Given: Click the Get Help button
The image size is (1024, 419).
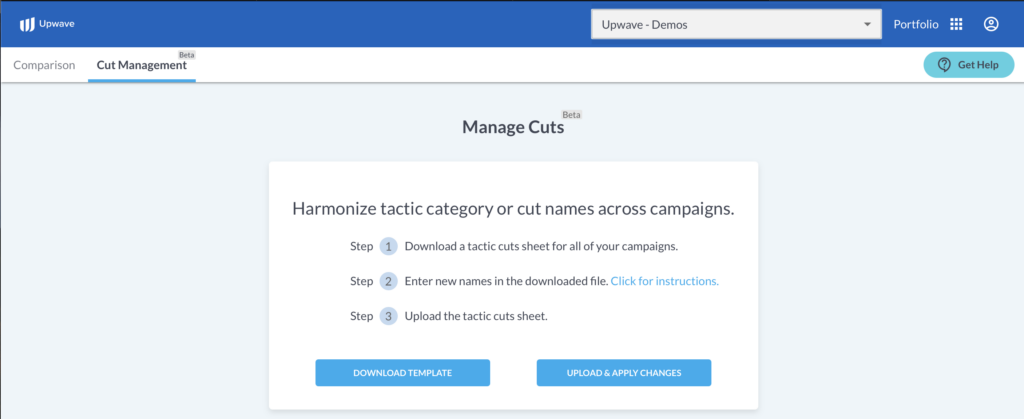Looking at the screenshot, I should [968, 65].
